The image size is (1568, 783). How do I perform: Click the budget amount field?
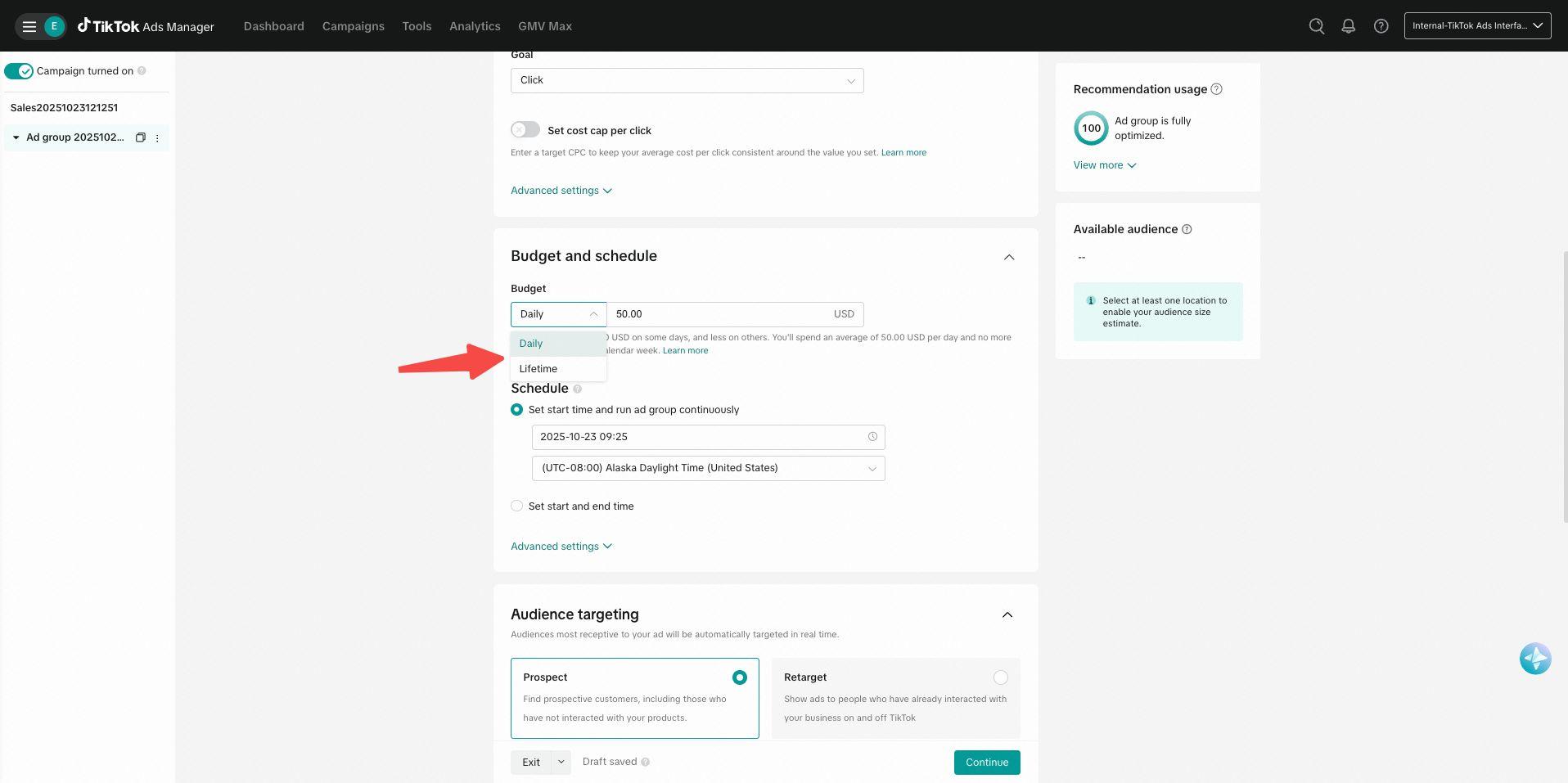tap(719, 314)
